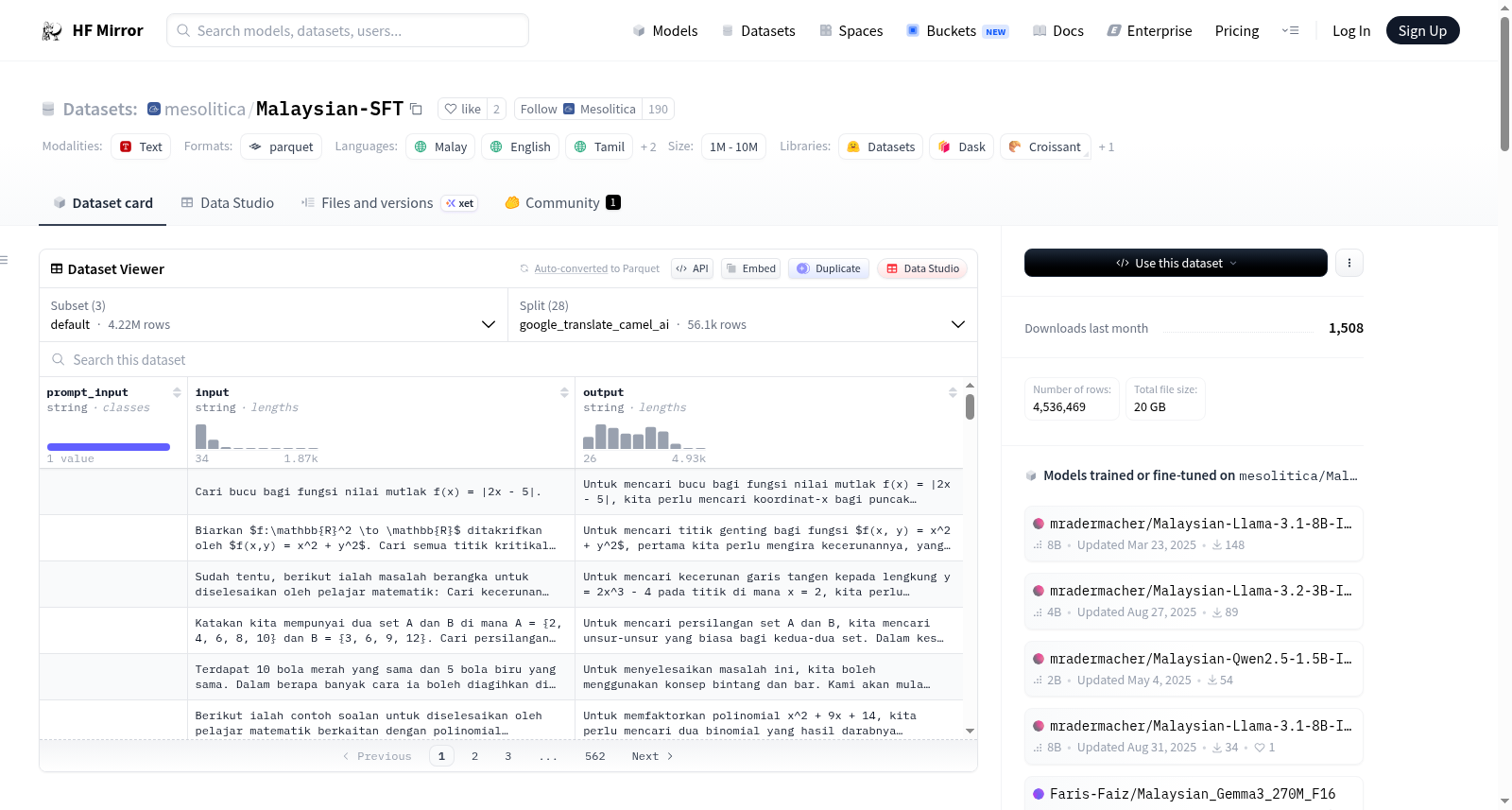The image size is (1512, 810).
Task: Open Docs in top navigation
Action: [x=1058, y=30]
